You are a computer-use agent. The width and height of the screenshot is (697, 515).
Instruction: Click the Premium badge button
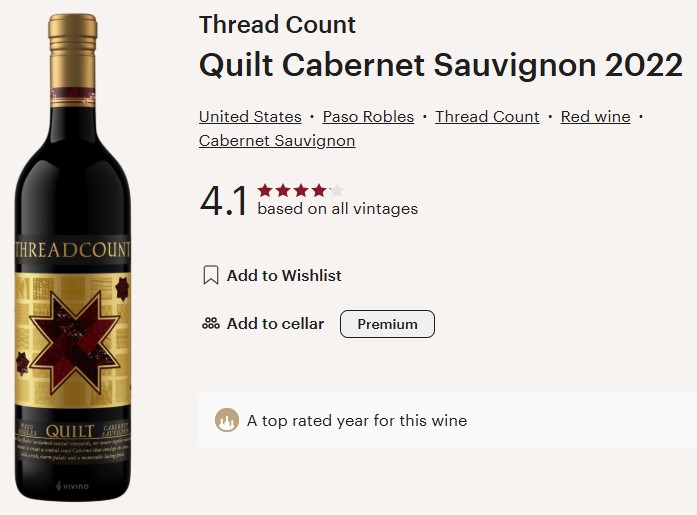click(x=387, y=324)
